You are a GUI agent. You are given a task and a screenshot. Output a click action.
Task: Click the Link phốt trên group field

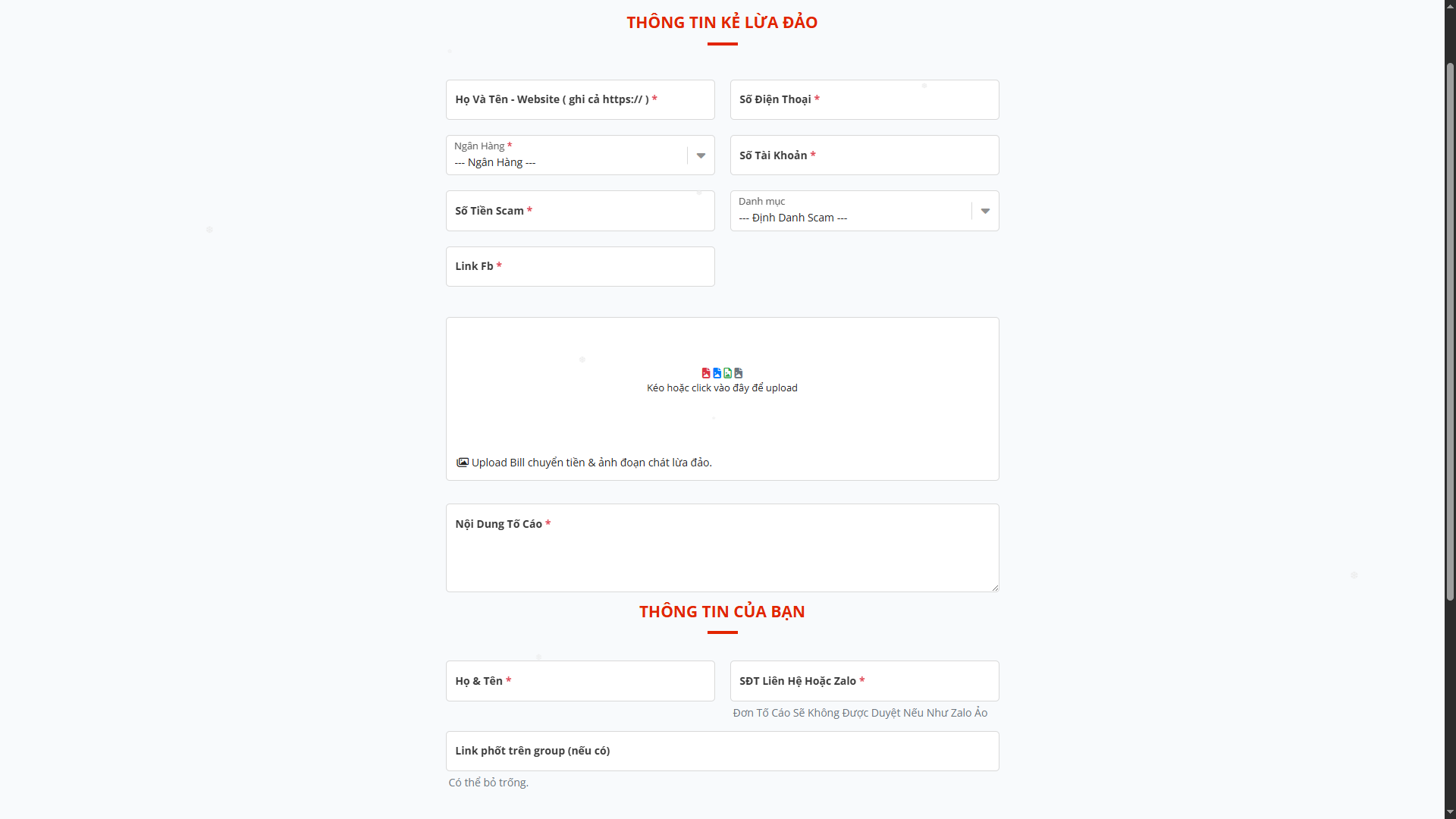tap(722, 751)
